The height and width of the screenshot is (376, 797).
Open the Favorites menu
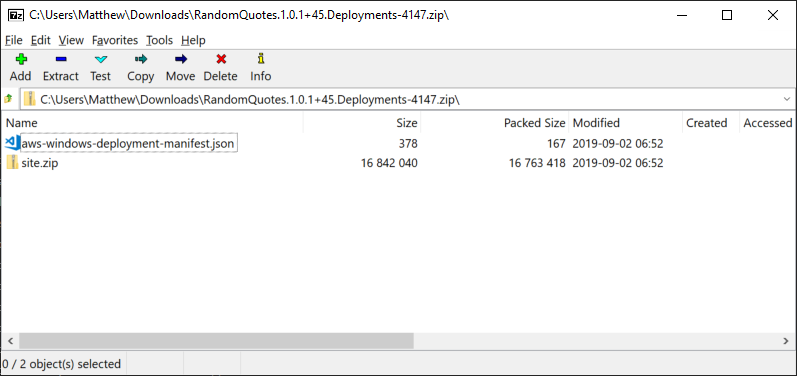[115, 40]
